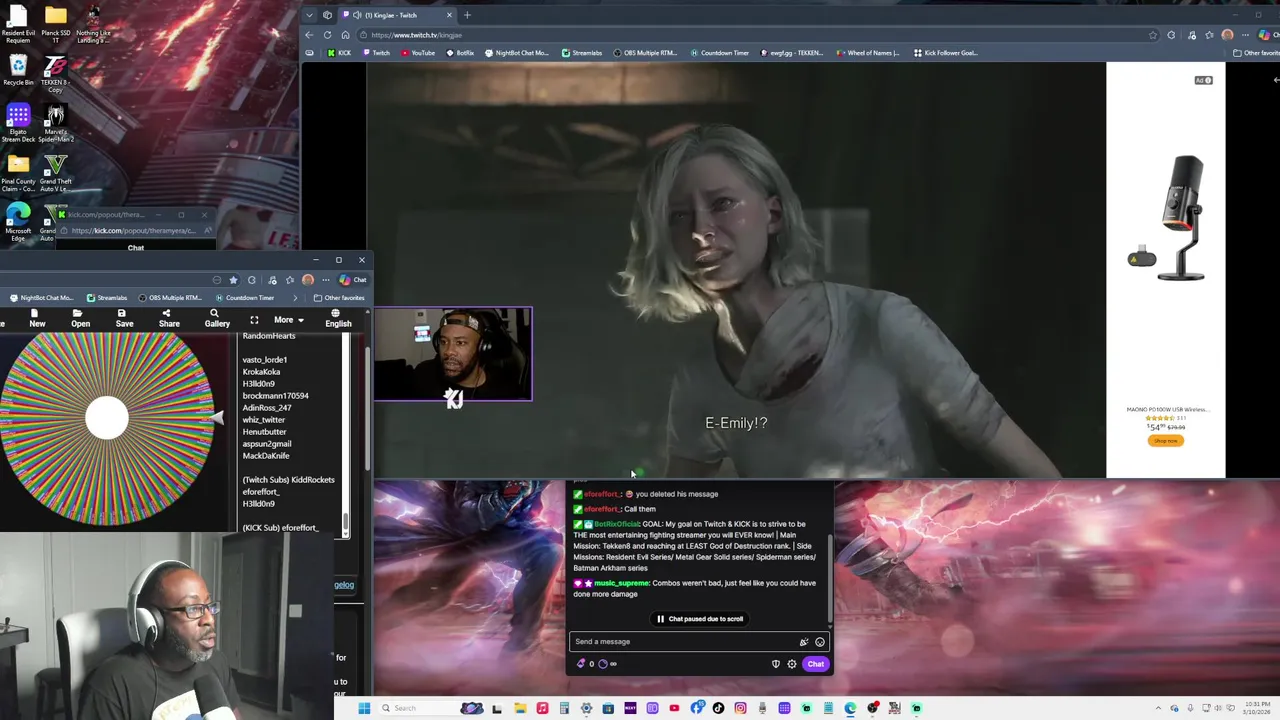This screenshot has width=1280, height=720.
Task: Open Countdown Timer bookmark in wheel window
Action: [x=243, y=298]
